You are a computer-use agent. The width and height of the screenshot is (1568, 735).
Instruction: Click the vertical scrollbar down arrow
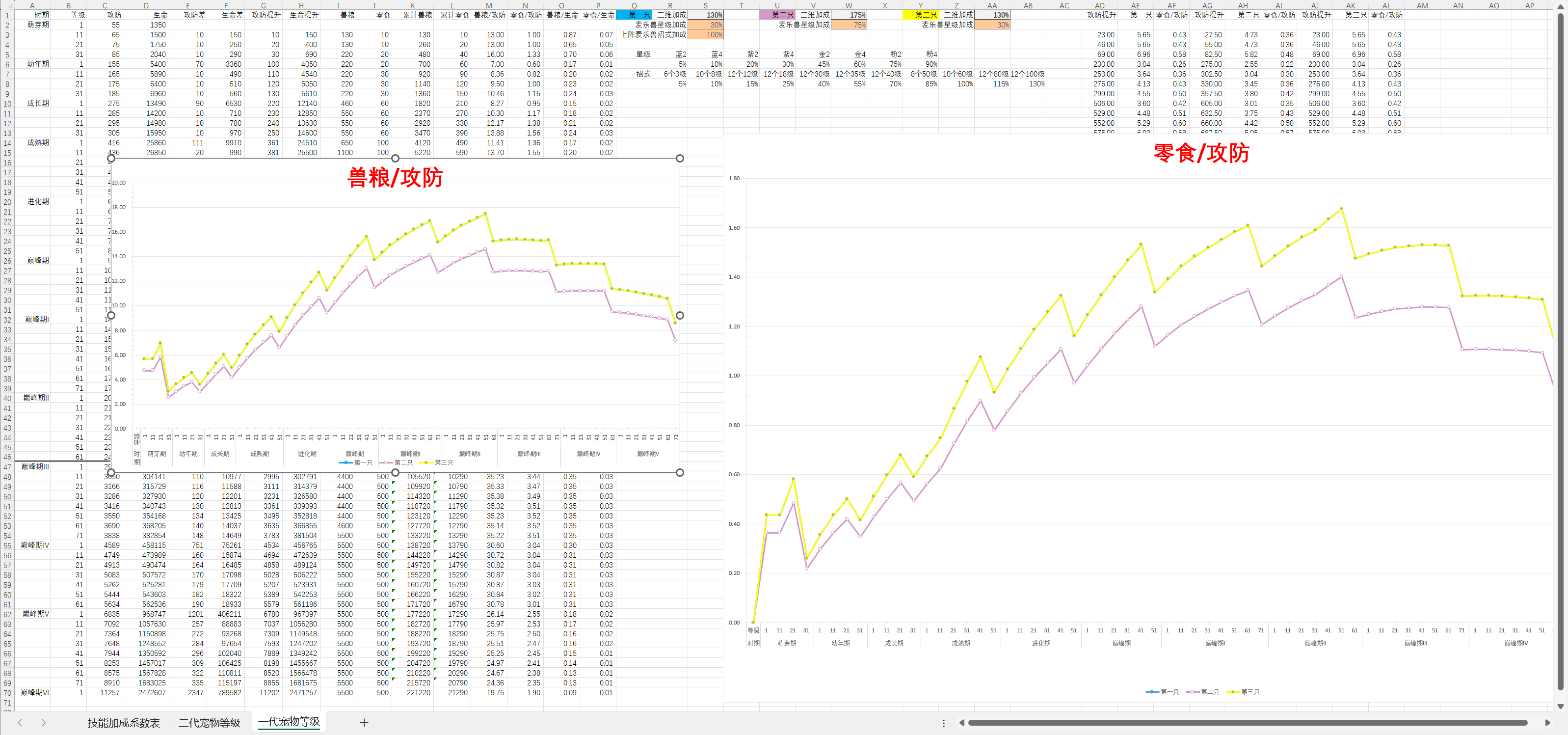(1560, 707)
